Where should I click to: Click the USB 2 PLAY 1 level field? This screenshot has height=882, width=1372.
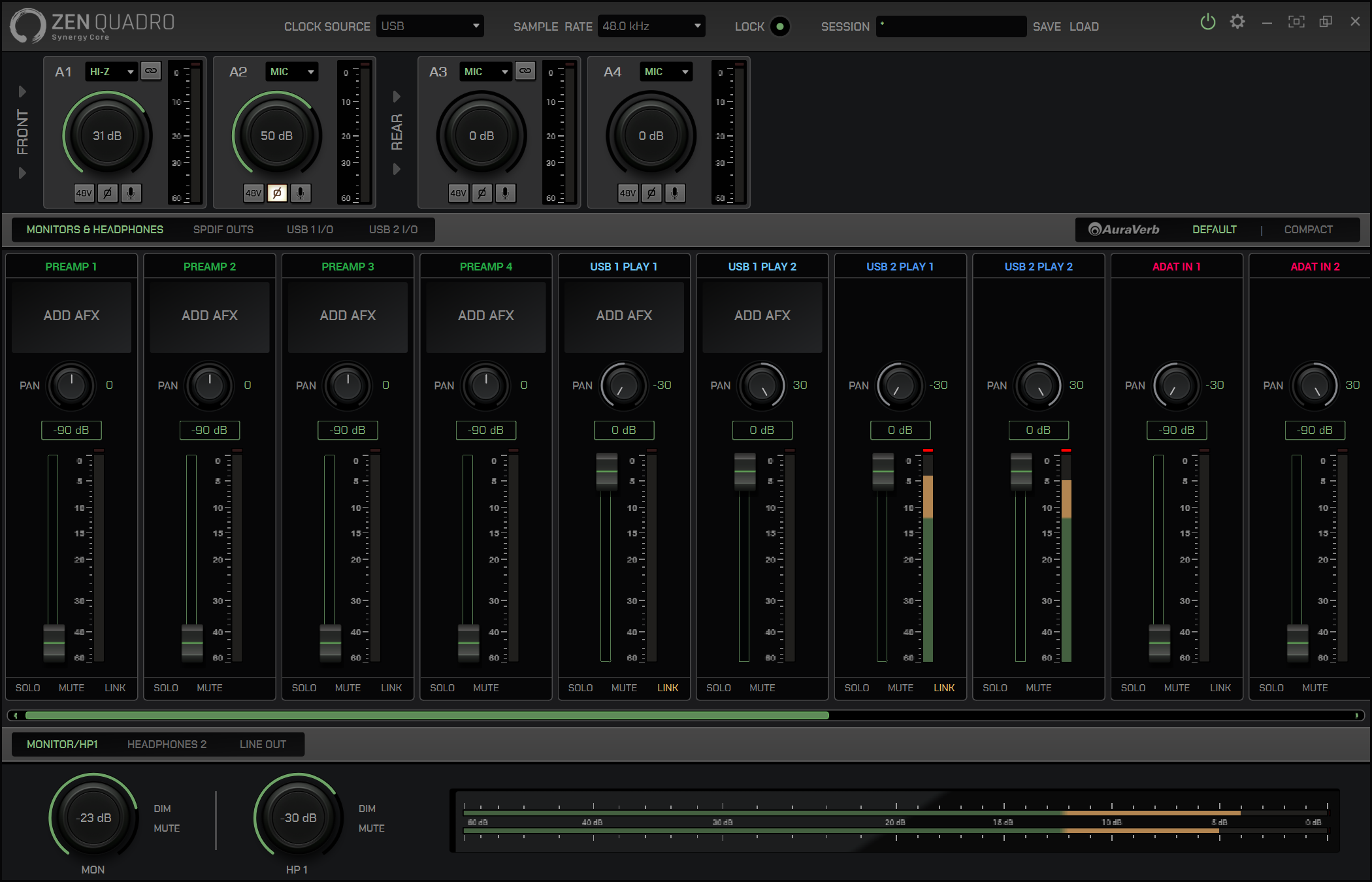tap(900, 430)
